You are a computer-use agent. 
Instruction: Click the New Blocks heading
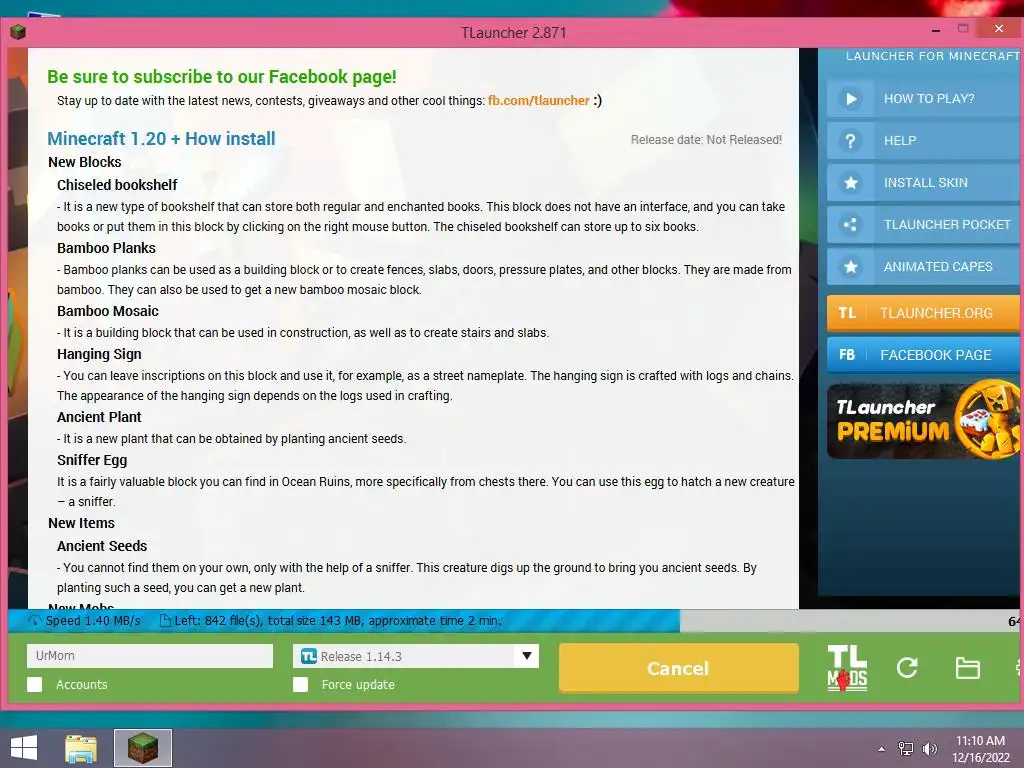85,162
